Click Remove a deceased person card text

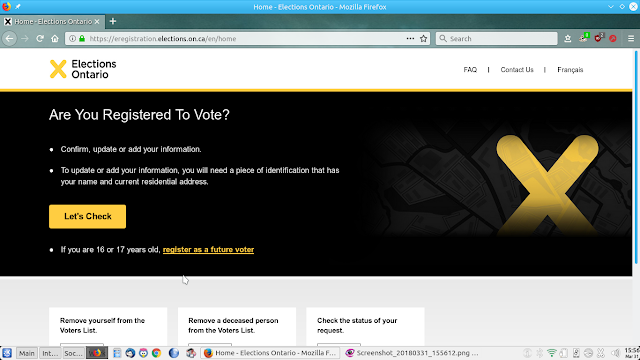point(233,325)
